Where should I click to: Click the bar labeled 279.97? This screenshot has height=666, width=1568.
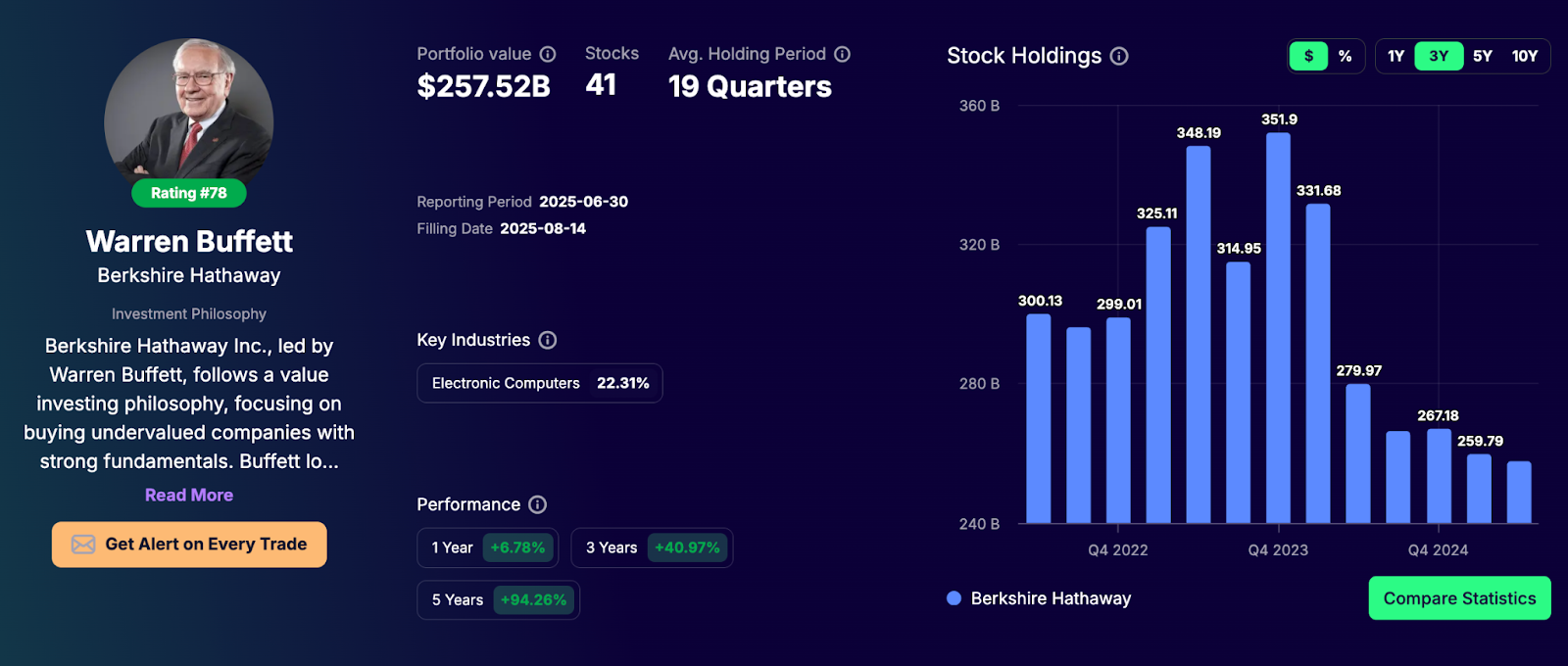click(x=1358, y=453)
